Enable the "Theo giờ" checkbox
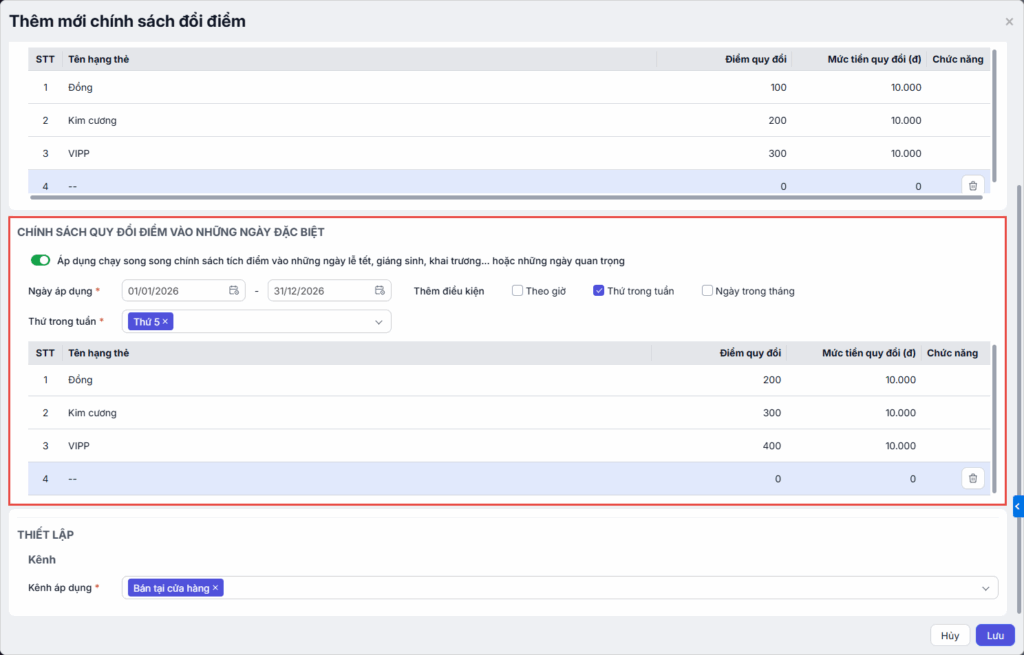Screen dimensions: 1024x655 [518, 291]
